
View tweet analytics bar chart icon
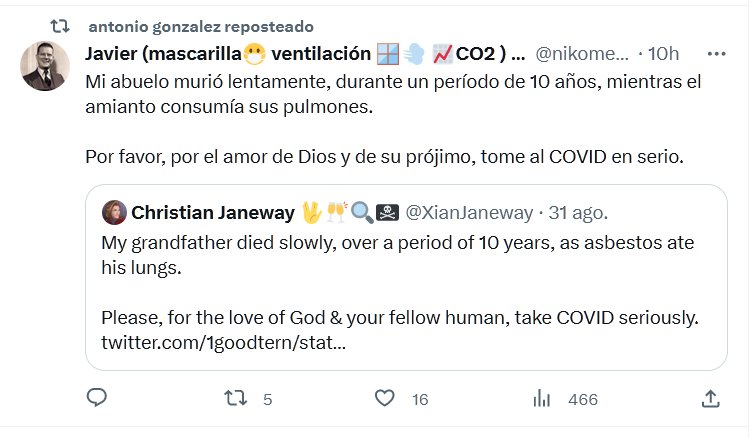542,398
